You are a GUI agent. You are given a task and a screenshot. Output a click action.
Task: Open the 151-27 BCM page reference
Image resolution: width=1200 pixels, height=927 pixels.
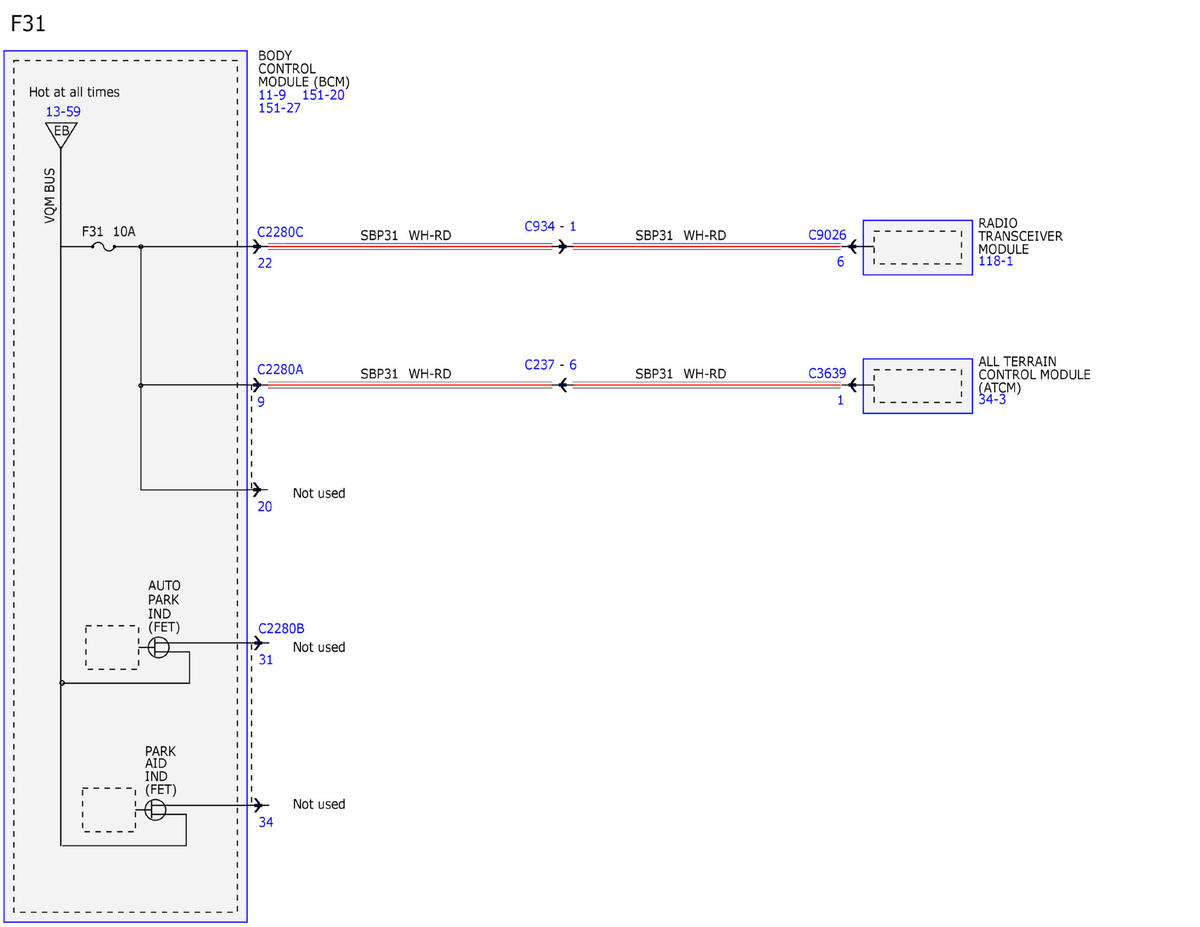[x=279, y=108]
